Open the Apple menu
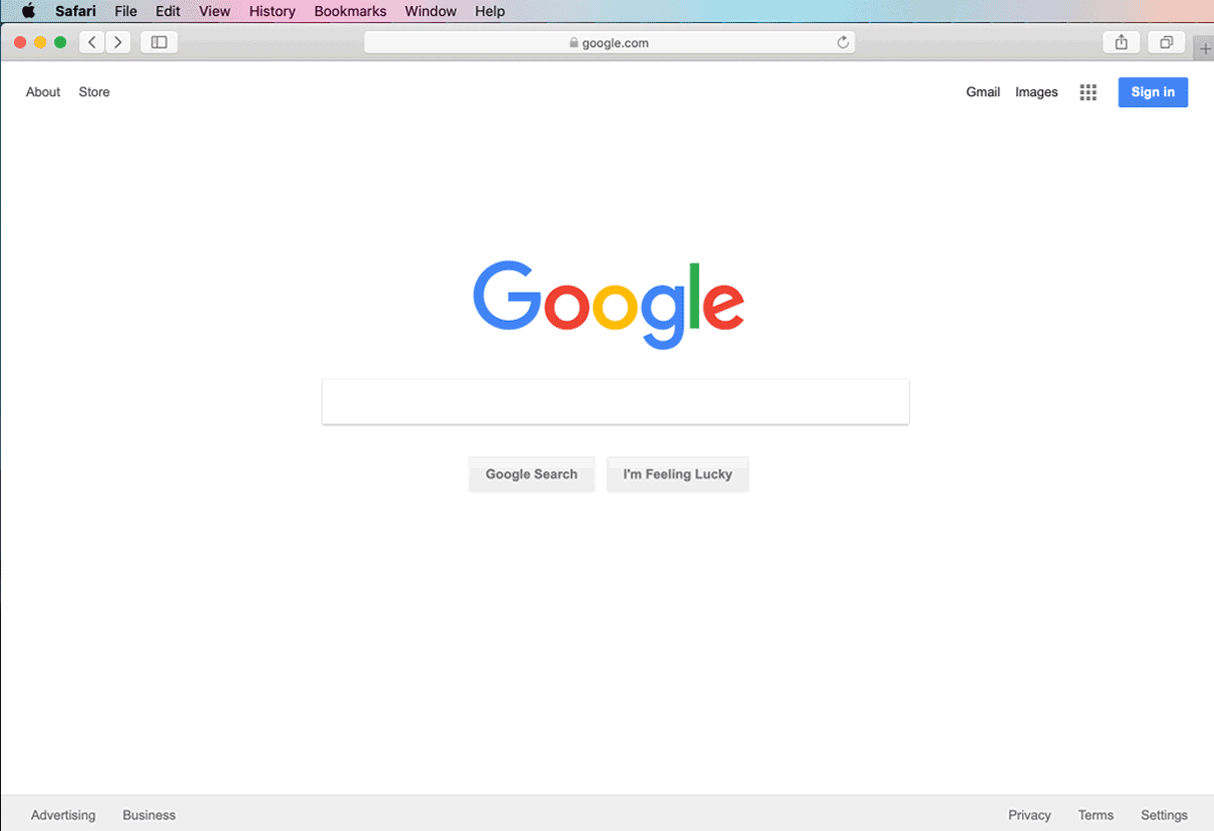 [x=28, y=11]
